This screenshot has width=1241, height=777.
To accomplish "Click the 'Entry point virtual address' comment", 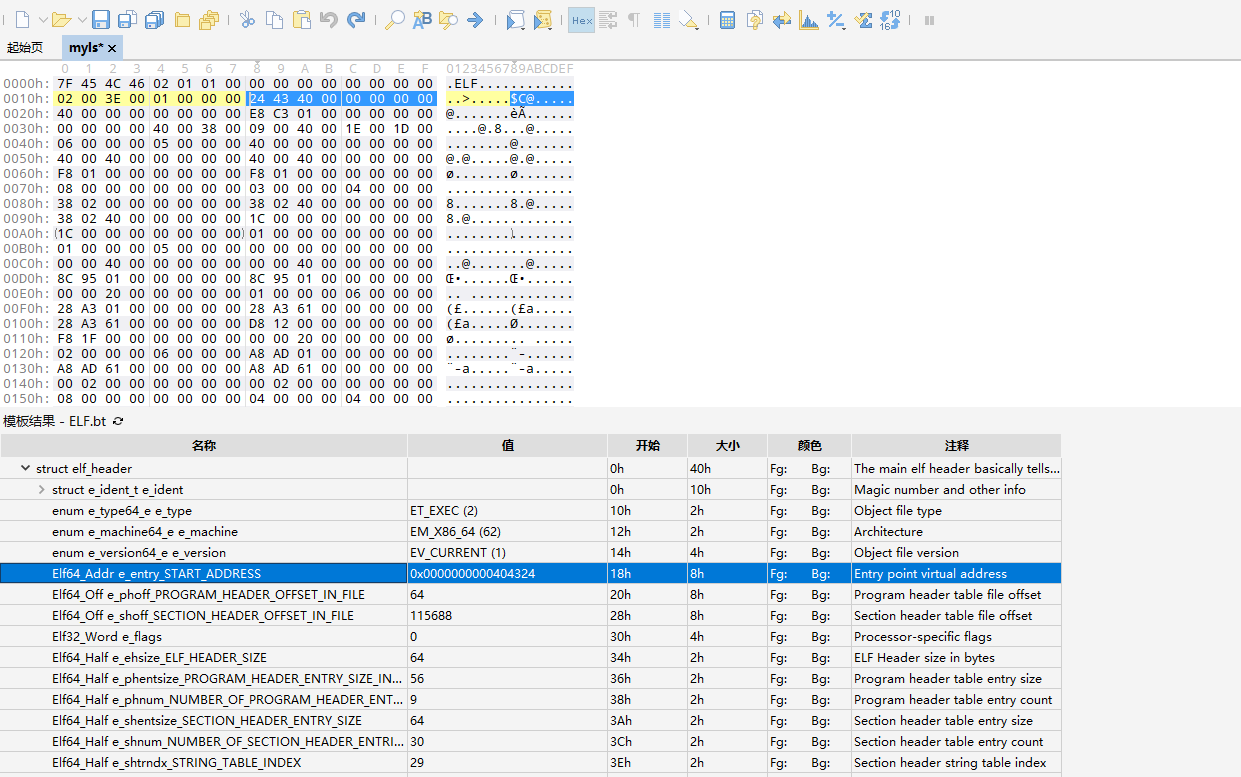I will 930,574.
